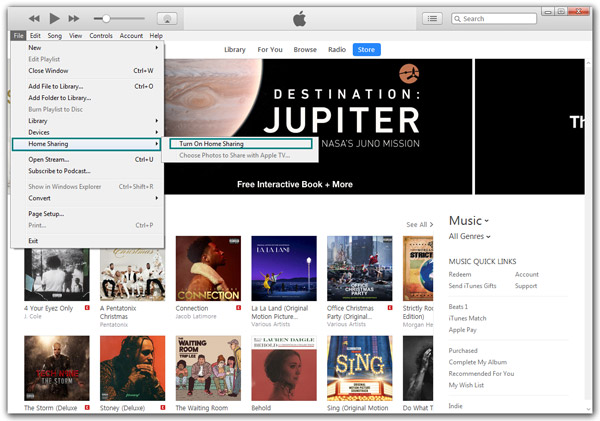Expand the Home Sharing submenu
Viewport: 600px width, 421px height.
(x=86, y=144)
